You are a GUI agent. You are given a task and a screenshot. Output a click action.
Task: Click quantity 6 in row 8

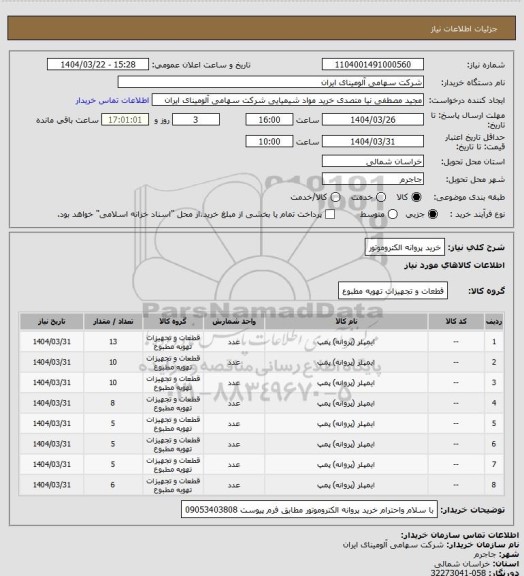(113, 485)
